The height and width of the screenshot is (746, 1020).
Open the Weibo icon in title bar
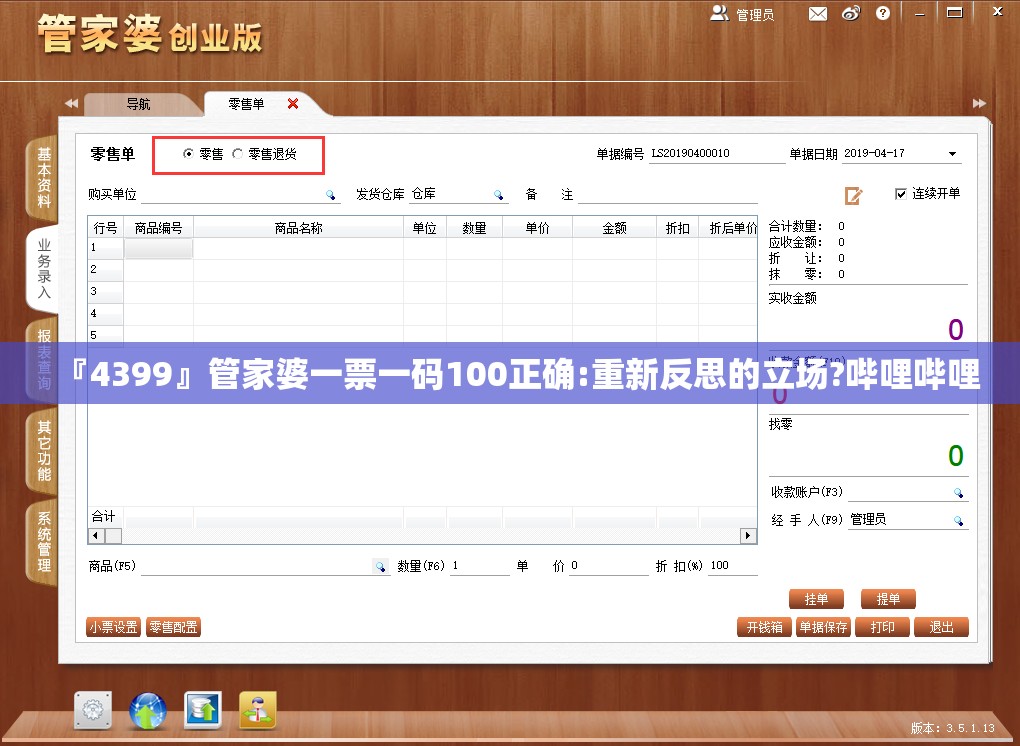(851, 14)
